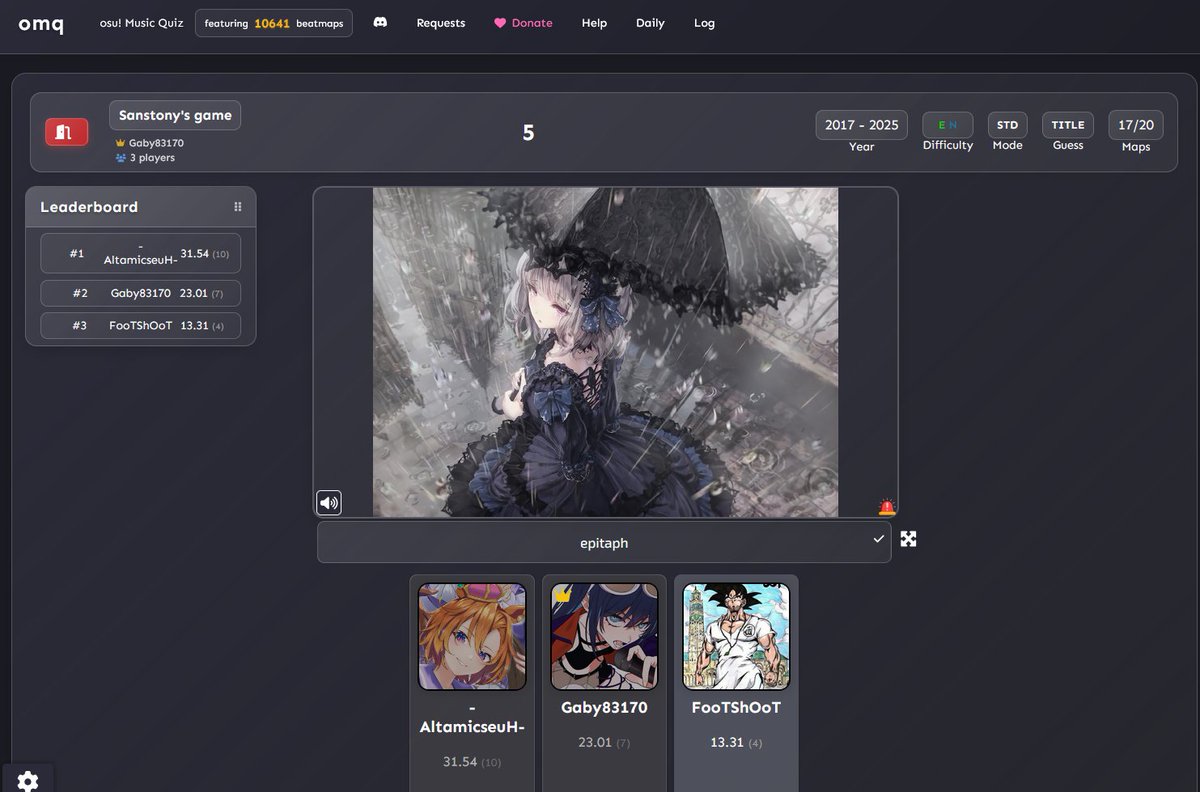The width and height of the screenshot is (1200, 792).
Task: Click the countdown number 5
Action: pyautogui.click(x=528, y=132)
